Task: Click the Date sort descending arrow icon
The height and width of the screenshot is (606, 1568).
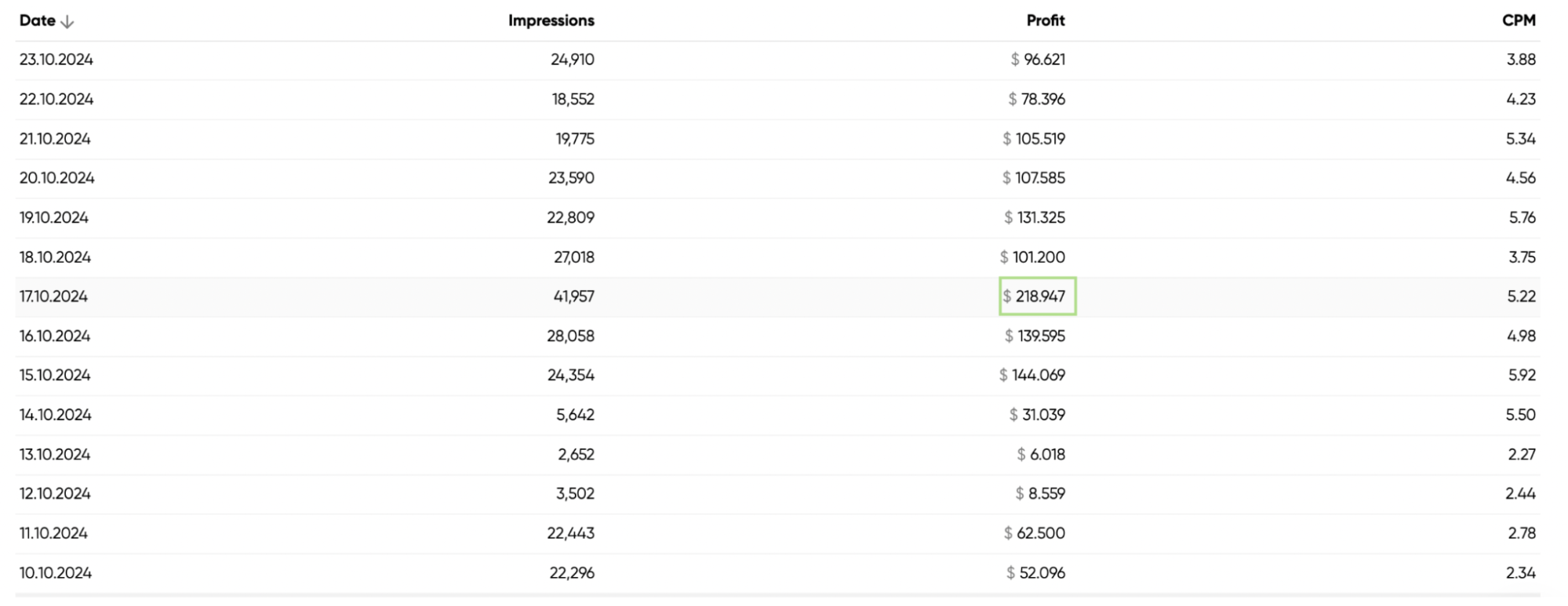Action: click(x=67, y=22)
